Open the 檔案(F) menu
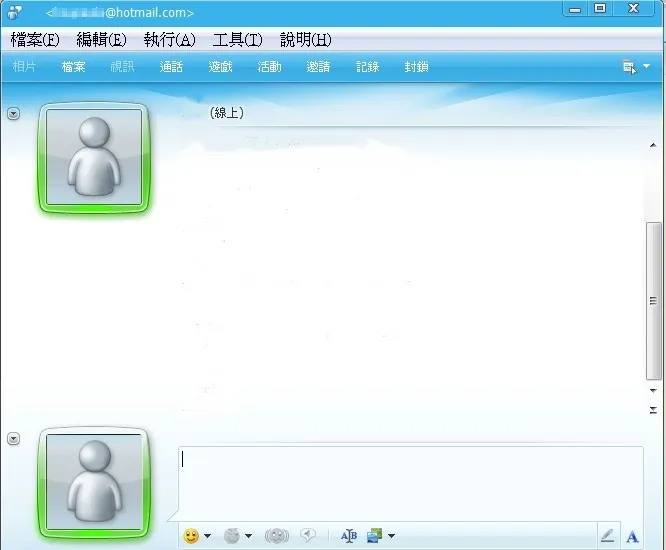Viewport: 666px width, 550px height. click(x=35, y=40)
